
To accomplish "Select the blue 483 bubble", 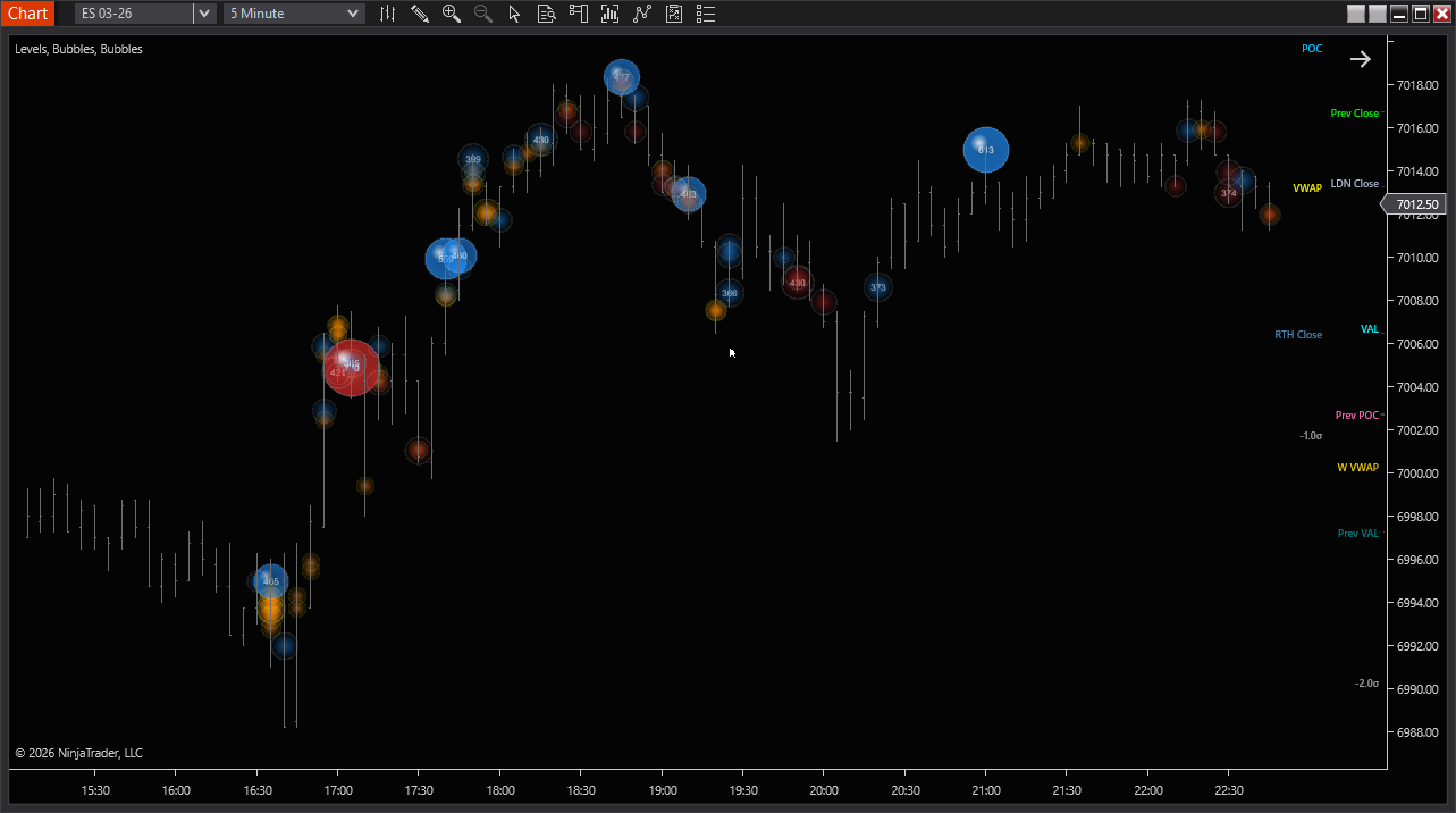I will click(x=688, y=194).
